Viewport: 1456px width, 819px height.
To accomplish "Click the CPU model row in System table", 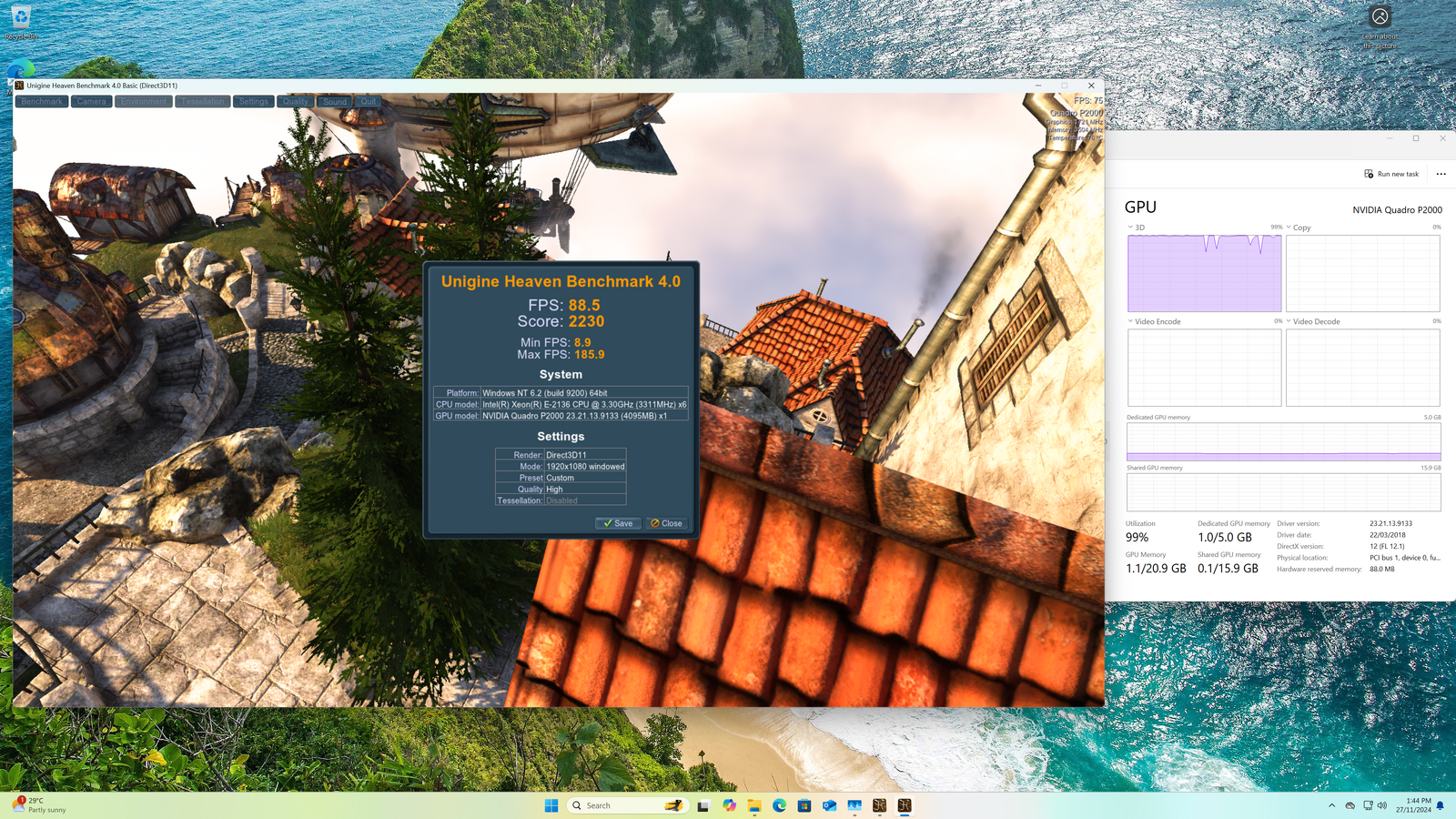I will coord(561,404).
